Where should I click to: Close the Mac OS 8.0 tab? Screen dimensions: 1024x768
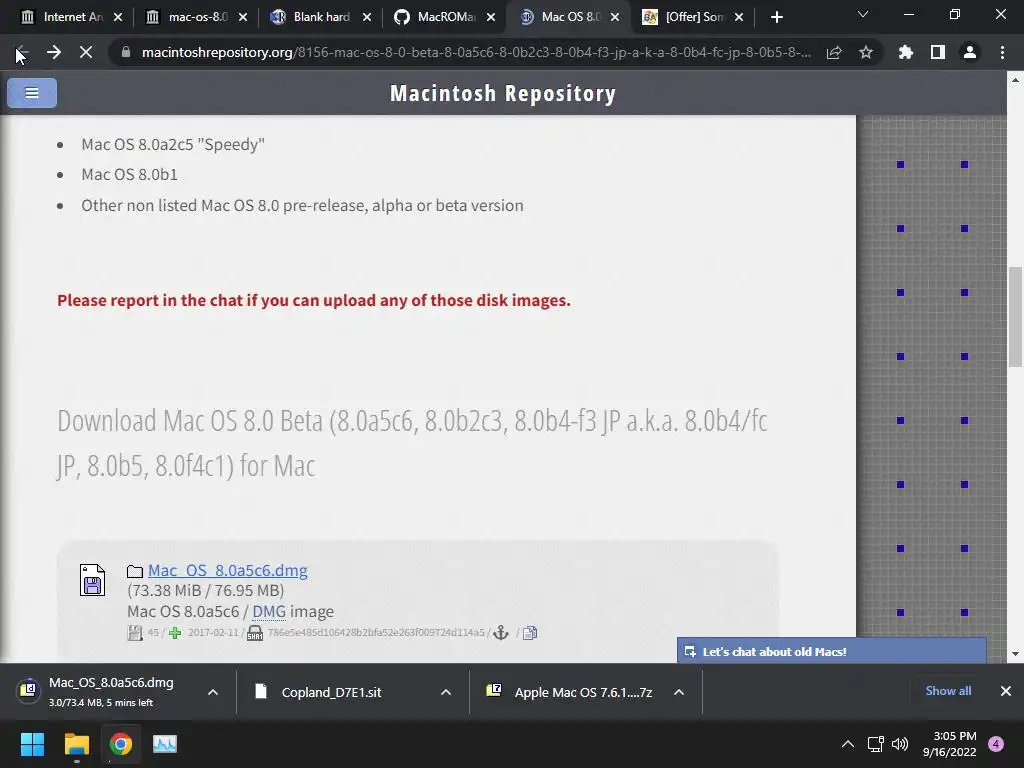point(615,17)
